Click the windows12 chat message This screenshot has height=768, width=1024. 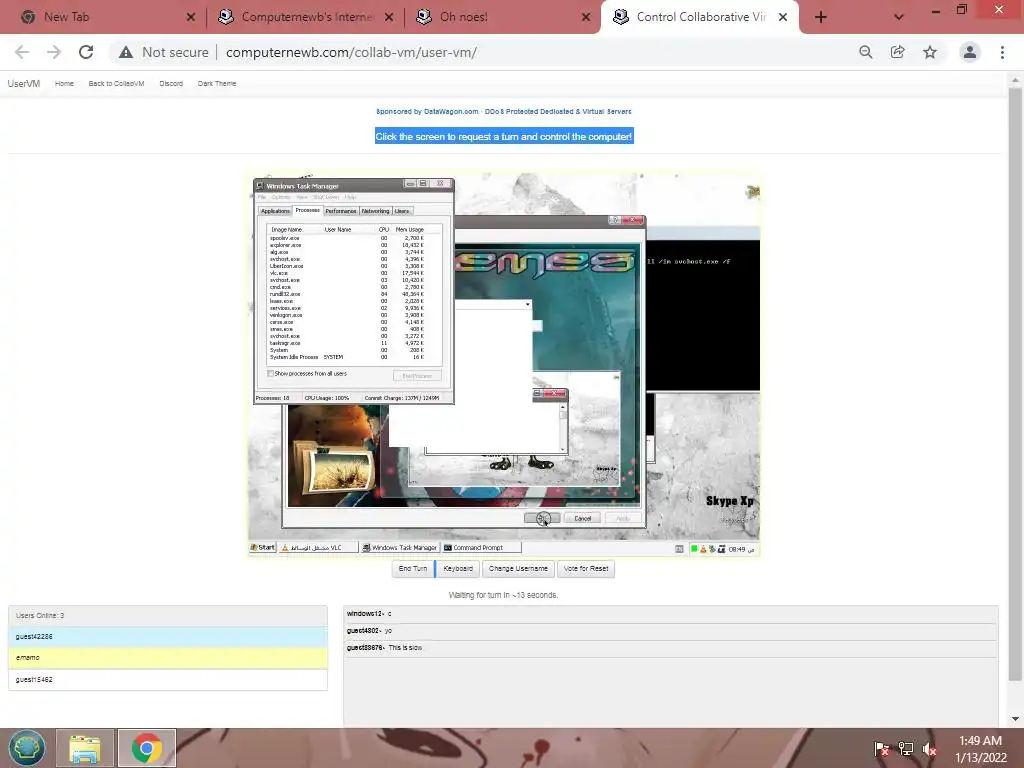tap(671, 614)
